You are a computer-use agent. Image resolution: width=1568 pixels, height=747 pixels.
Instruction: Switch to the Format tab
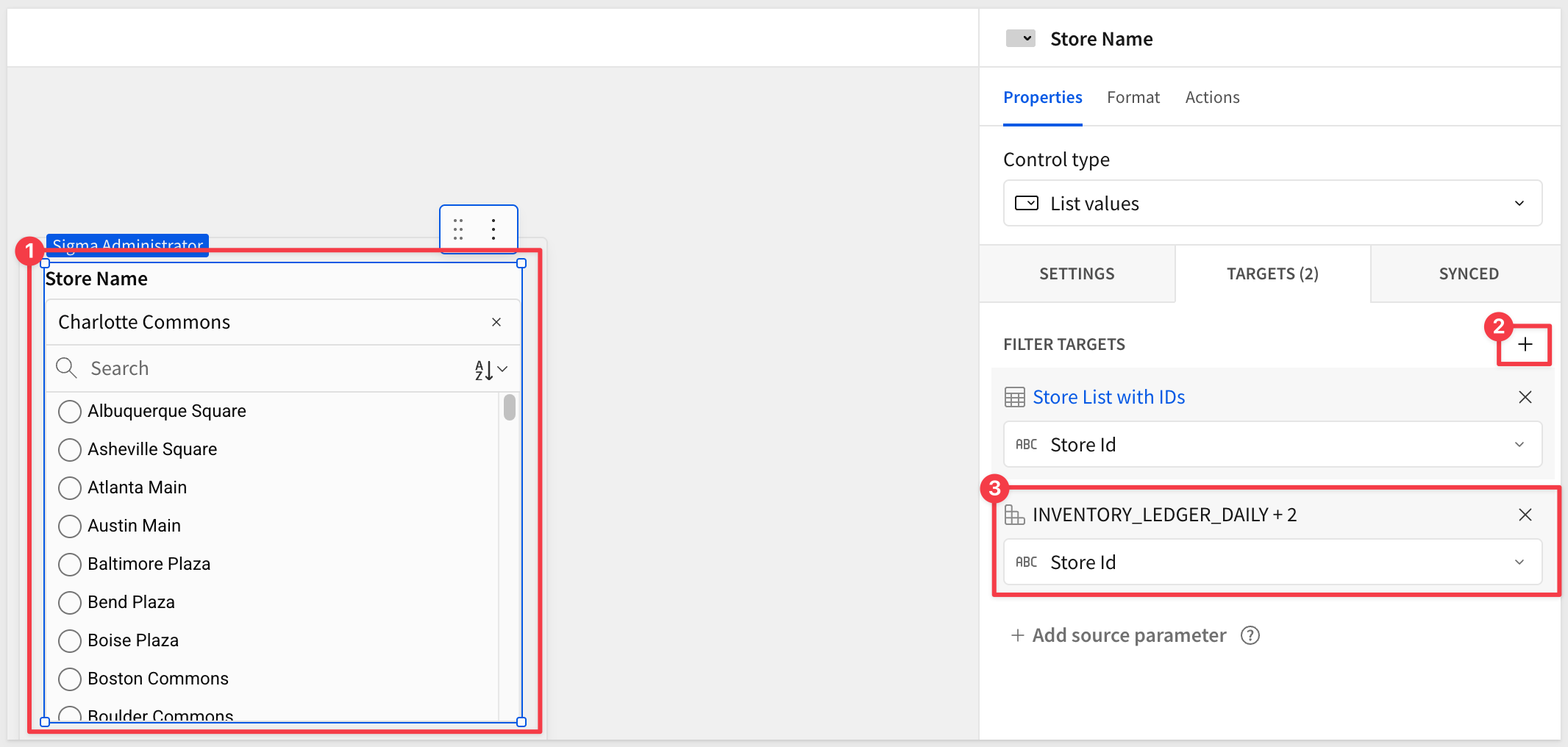tap(1133, 97)
